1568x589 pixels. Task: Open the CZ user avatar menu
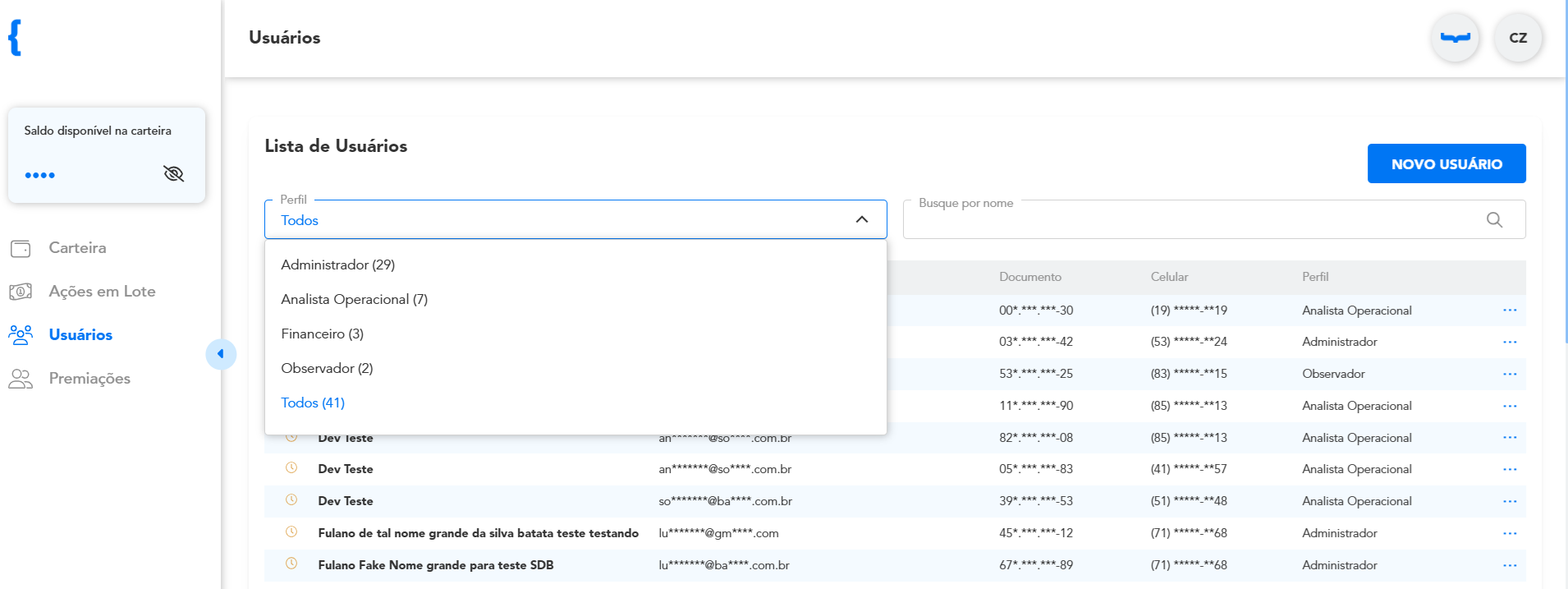click(x=1518, y=38)
